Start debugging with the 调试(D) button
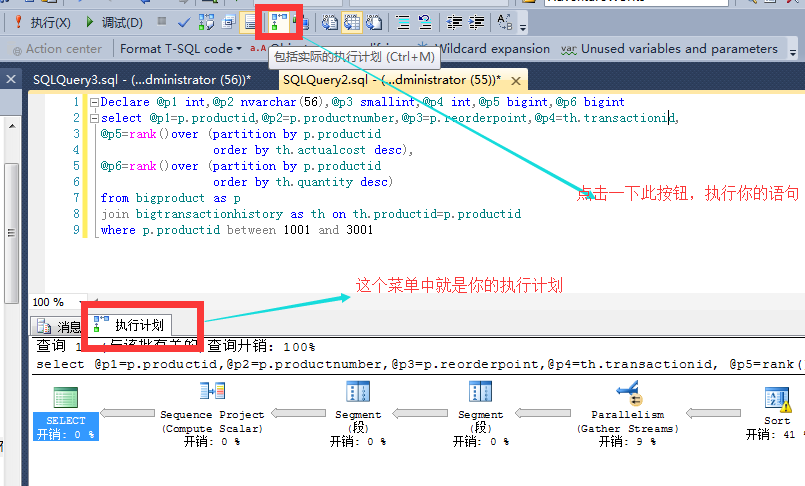Viewport: 805px width, 486px height. pos(114,22)
